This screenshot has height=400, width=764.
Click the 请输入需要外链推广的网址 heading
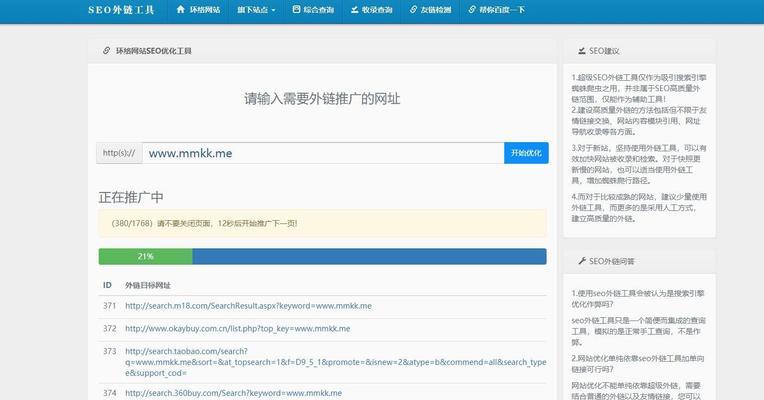click(322, 99)
